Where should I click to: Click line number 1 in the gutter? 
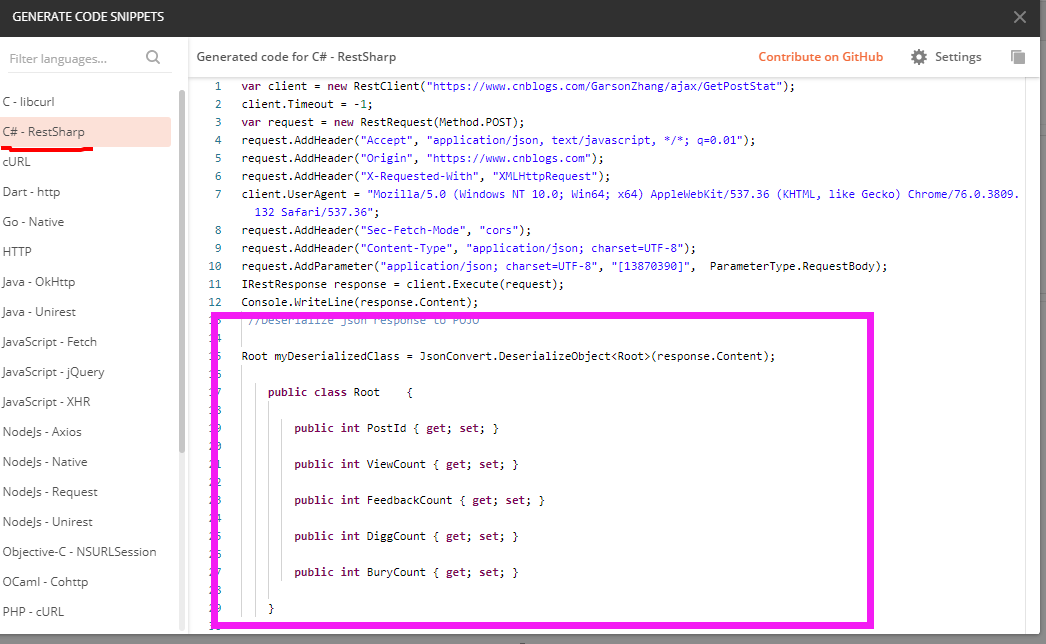point(217,86)
